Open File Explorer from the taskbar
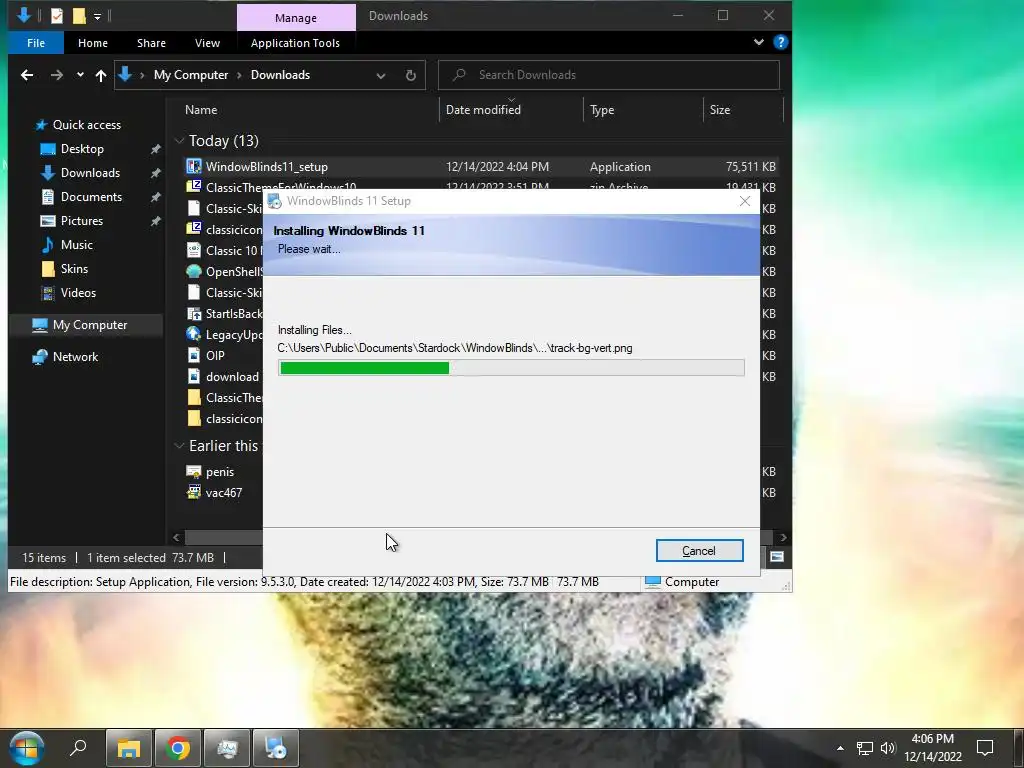Image resolution: width=1024 pixels, height=768 pixels. click(129, 748)
